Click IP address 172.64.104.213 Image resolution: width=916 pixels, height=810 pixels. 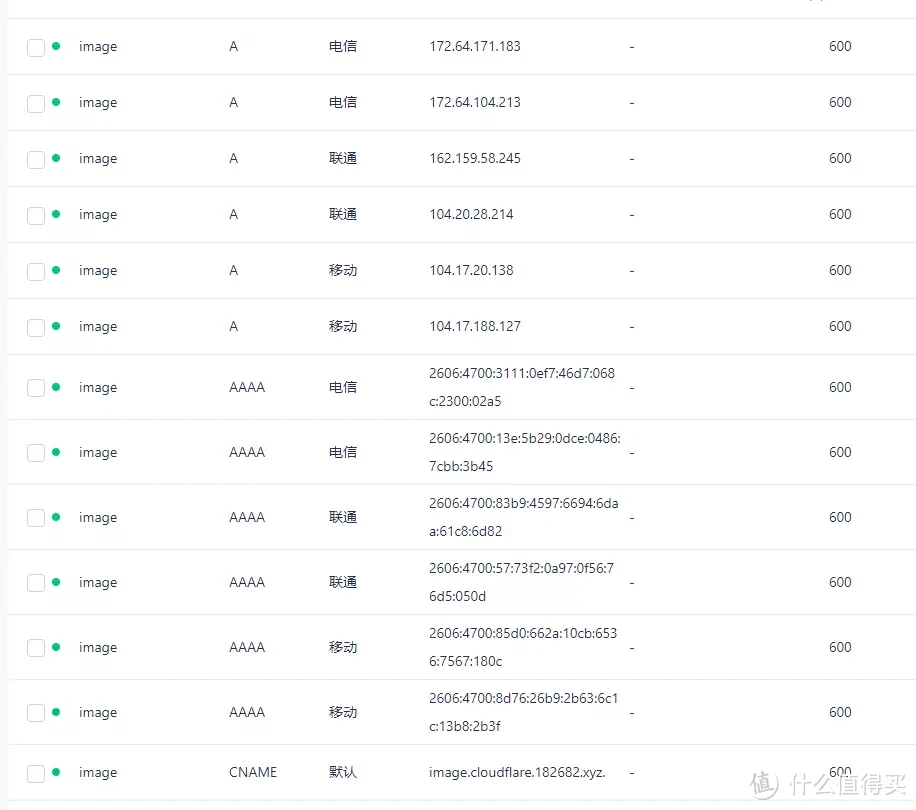tap(474, 102)
